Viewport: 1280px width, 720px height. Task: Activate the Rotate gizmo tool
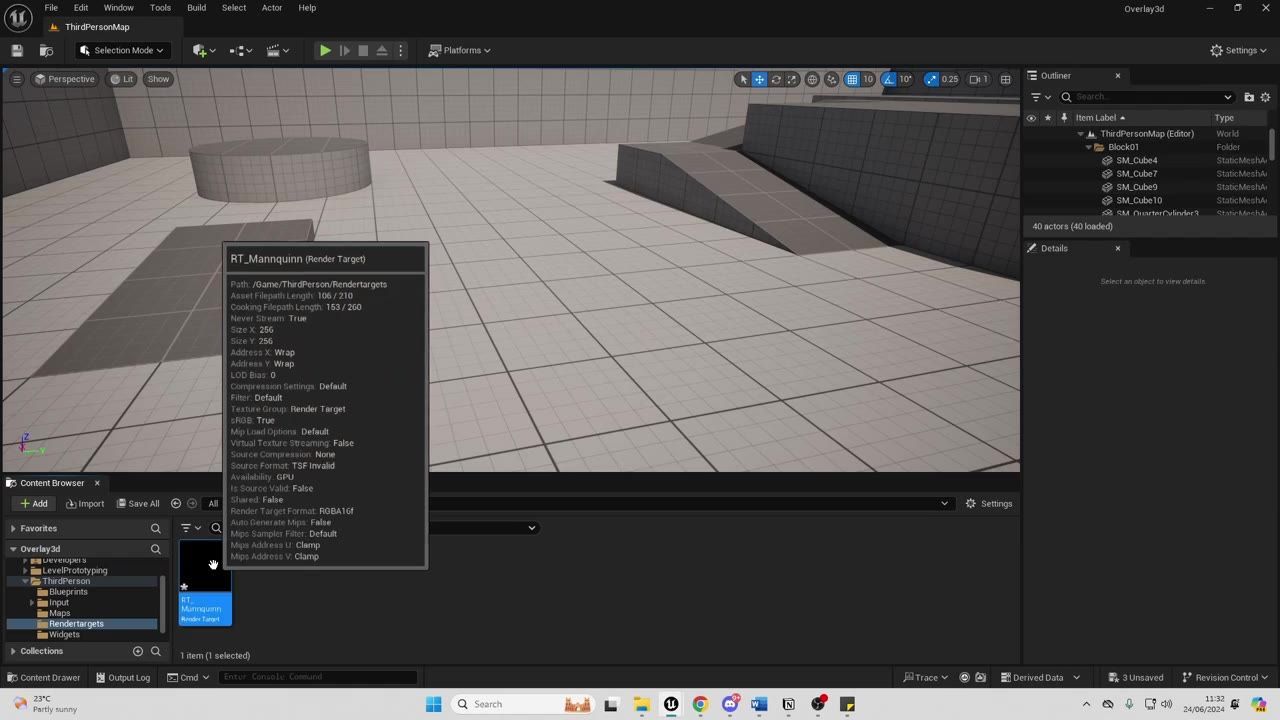[776, 79]
